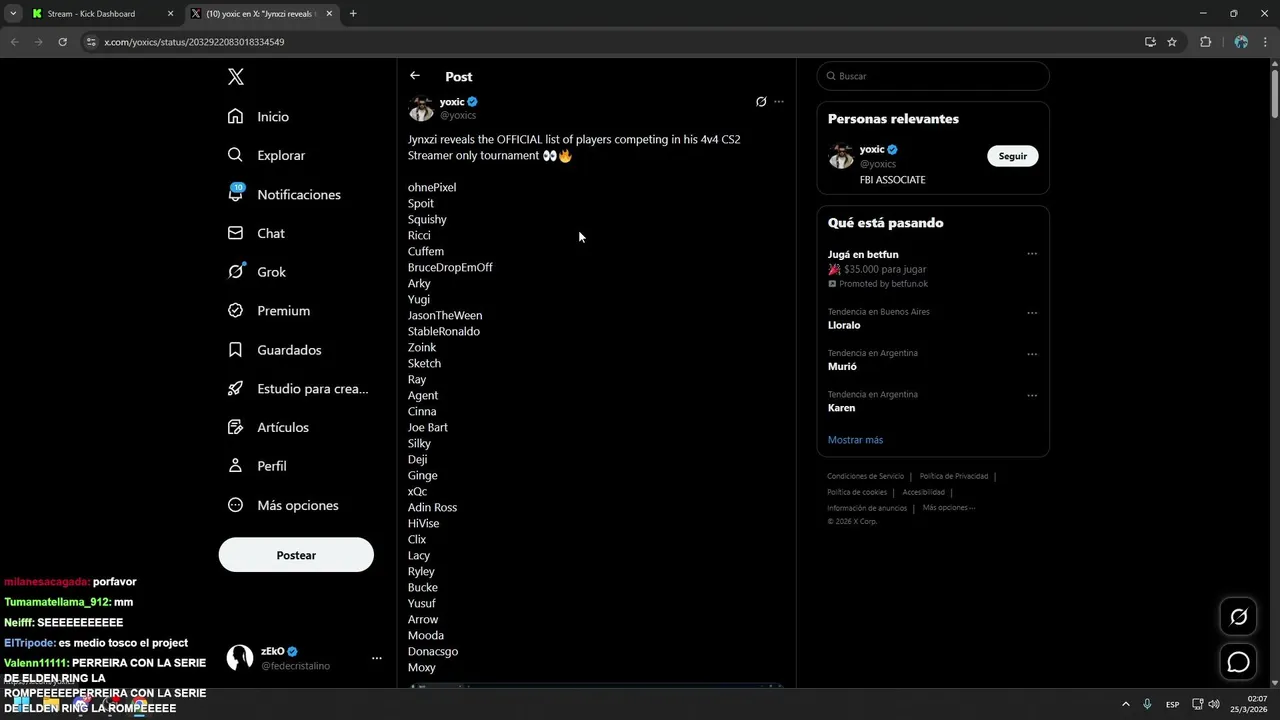Open the browser extensions puzzle icon
Screen dimensions: 1280x720
click(x=1205, y=42)
